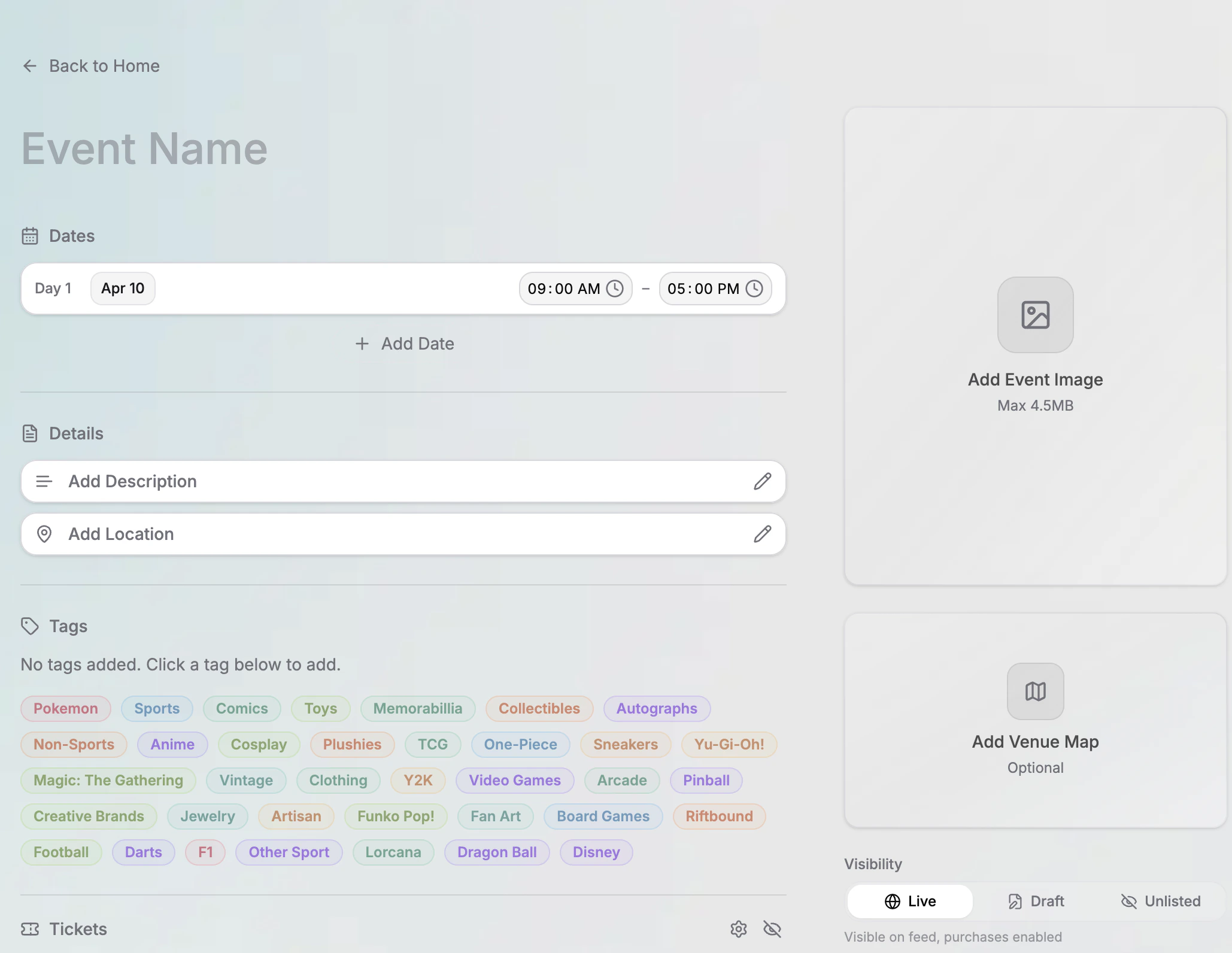This screenshot has width=1232, height=953.
Task: Select the Funko Pop! tag
Action: click(396, 817)
